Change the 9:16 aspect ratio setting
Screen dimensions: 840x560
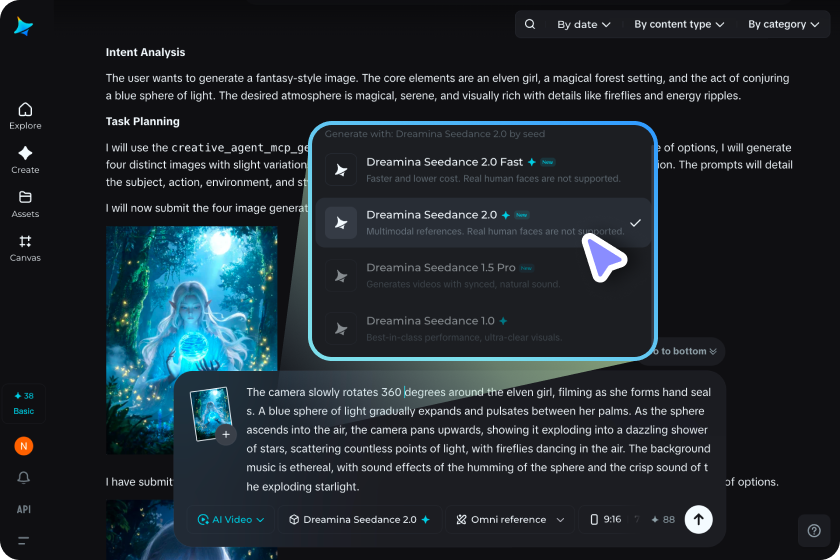click(x=606, y=519)
